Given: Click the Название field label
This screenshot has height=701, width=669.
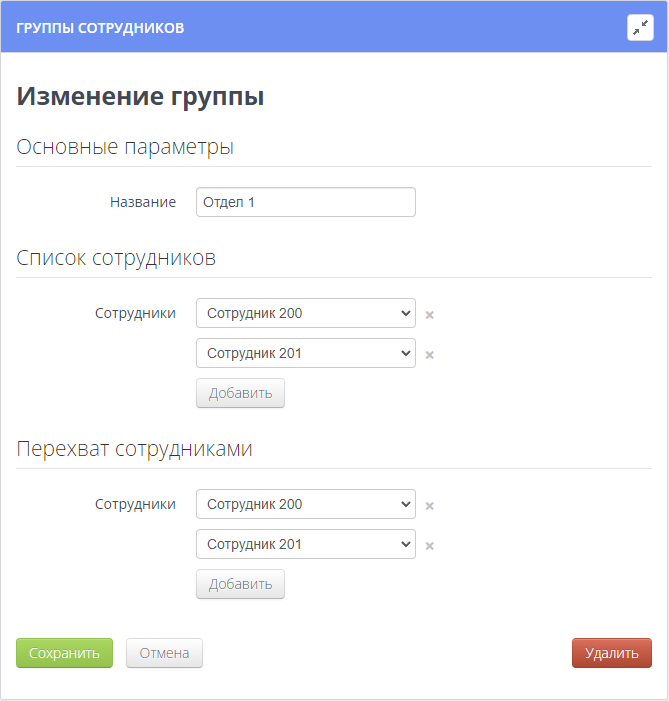Looking at the screenshot, I should [142, 202].
